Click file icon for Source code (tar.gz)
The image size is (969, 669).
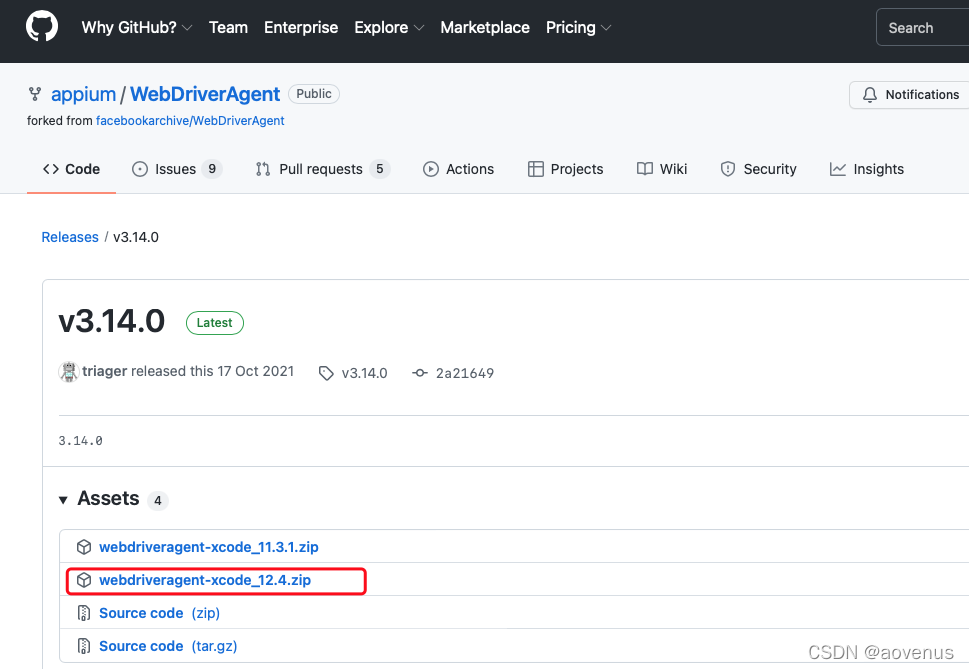pyautogui.click(x=83, y=646)
